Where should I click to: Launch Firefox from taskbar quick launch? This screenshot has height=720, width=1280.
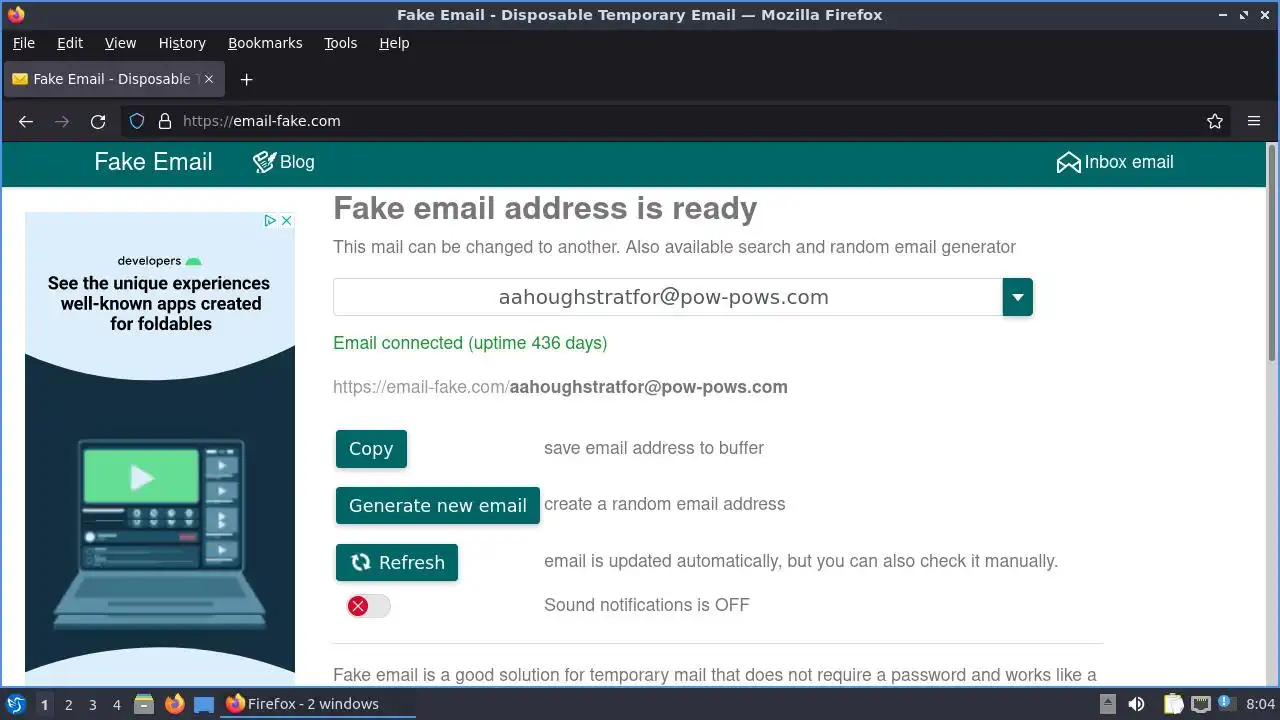[175, 704]
